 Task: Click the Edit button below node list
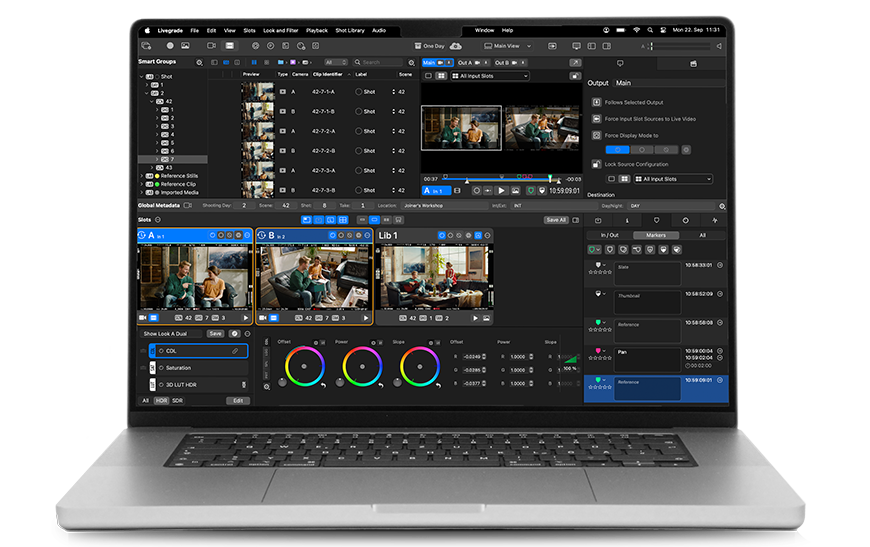238,401
